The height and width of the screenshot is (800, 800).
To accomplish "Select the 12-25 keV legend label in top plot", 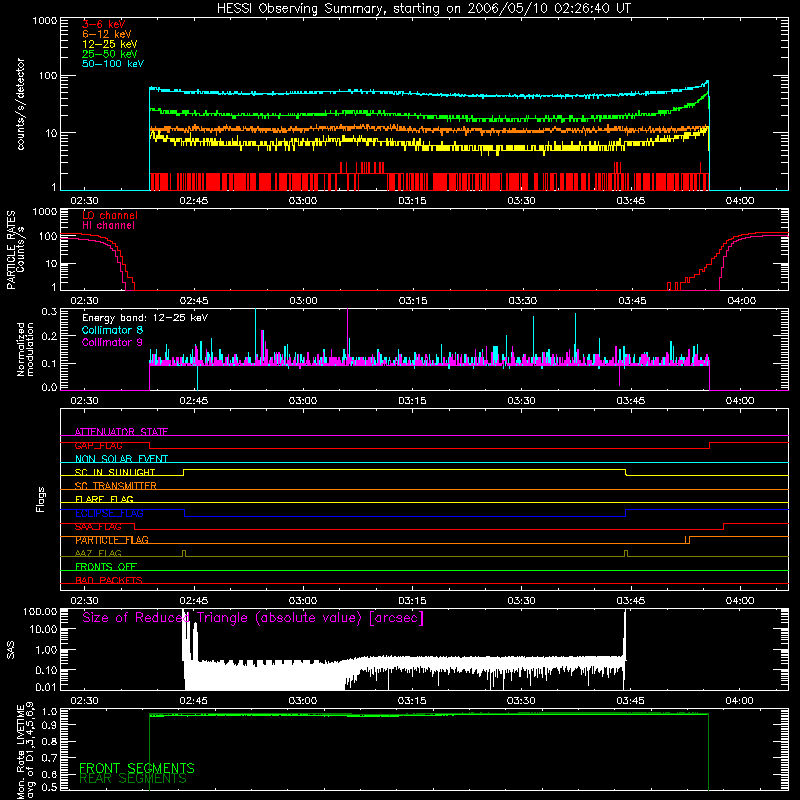I will [110, 44].
